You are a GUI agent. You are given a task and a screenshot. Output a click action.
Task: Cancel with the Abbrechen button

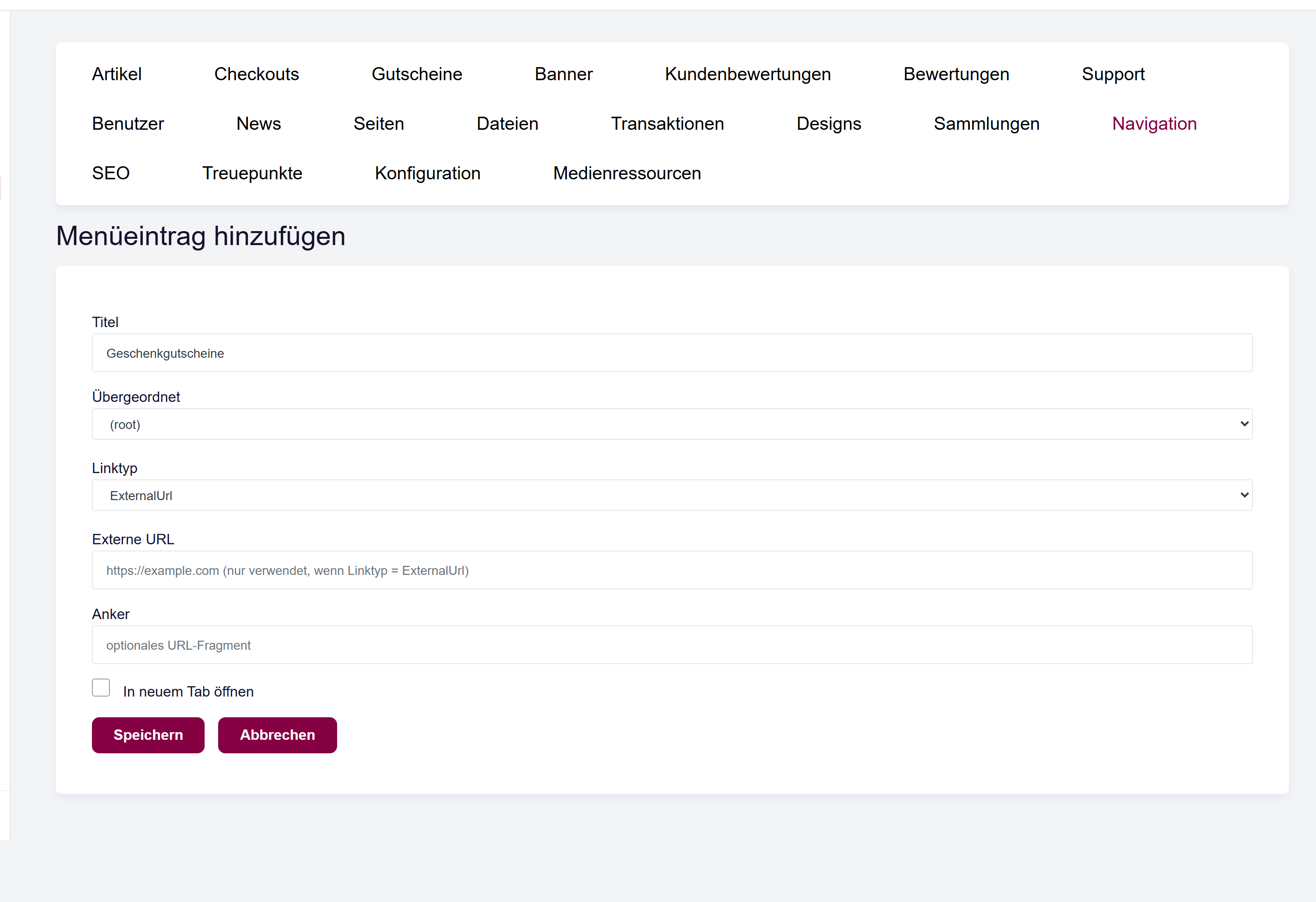278,735
